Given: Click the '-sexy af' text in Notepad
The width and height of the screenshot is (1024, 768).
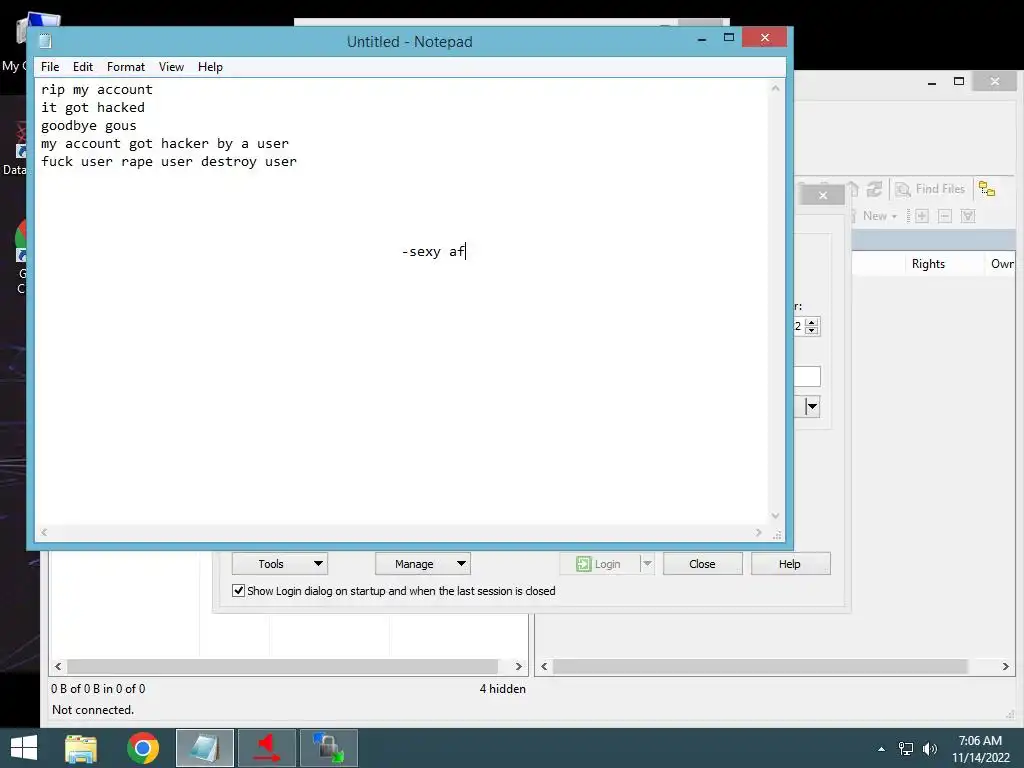Looking at the screenshot, I should coord(433,251).
